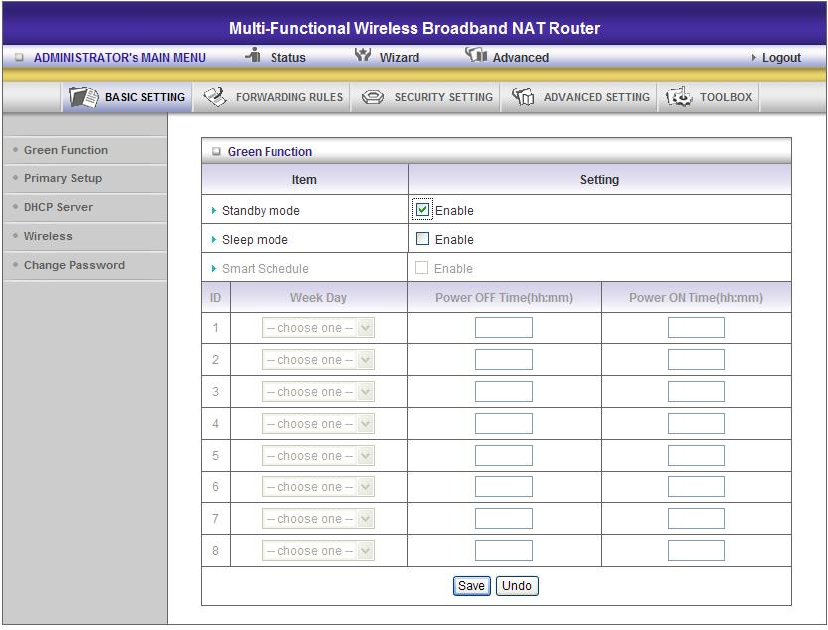Switch to the ADVANCED SETTING tab
828x630 pixels.
coord(579,97)
